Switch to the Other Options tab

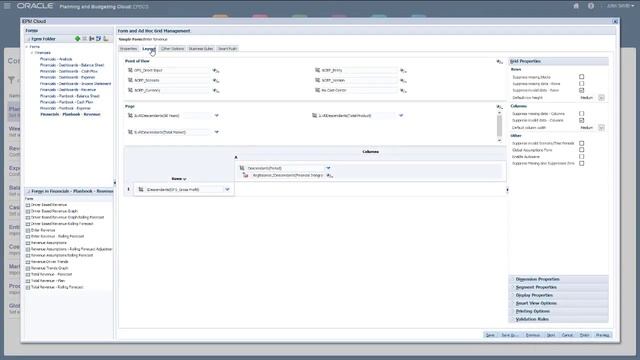(173, 49)
